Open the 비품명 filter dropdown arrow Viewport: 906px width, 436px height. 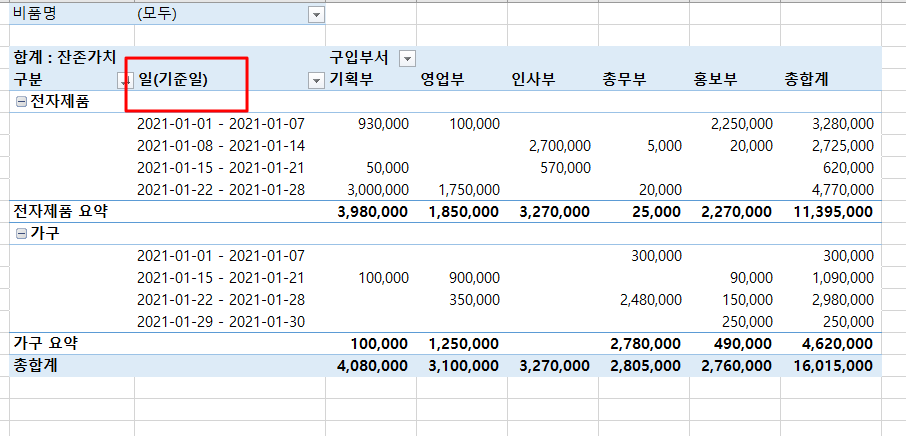[x=317, y=14]
